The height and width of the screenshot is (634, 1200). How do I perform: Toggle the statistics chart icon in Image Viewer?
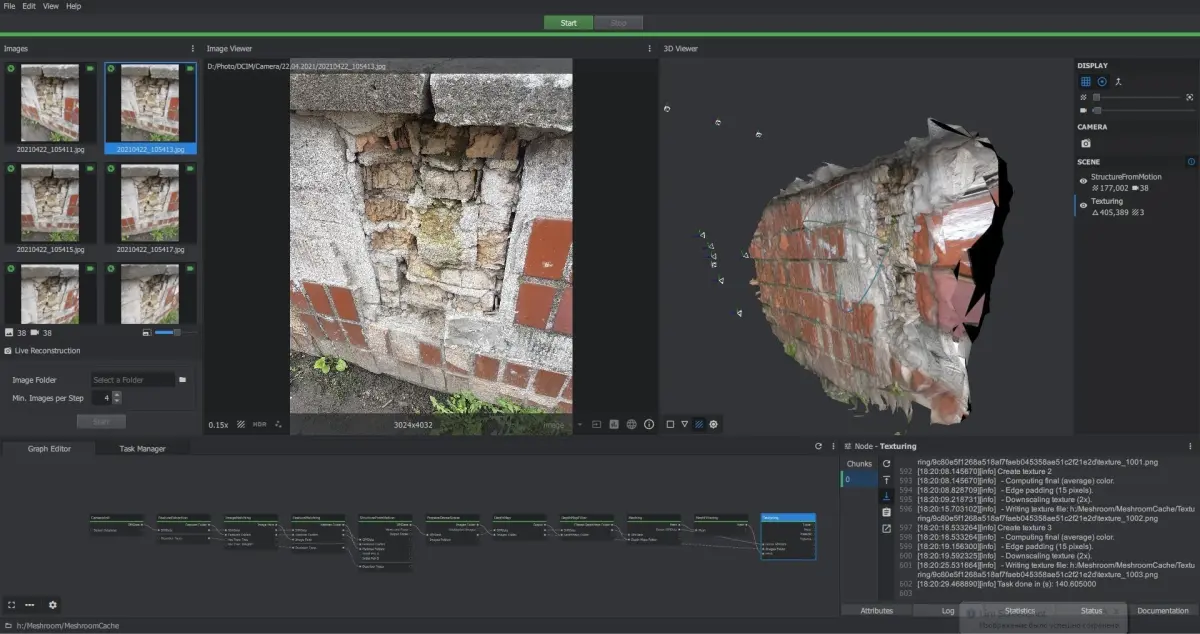tap(614, 424)
